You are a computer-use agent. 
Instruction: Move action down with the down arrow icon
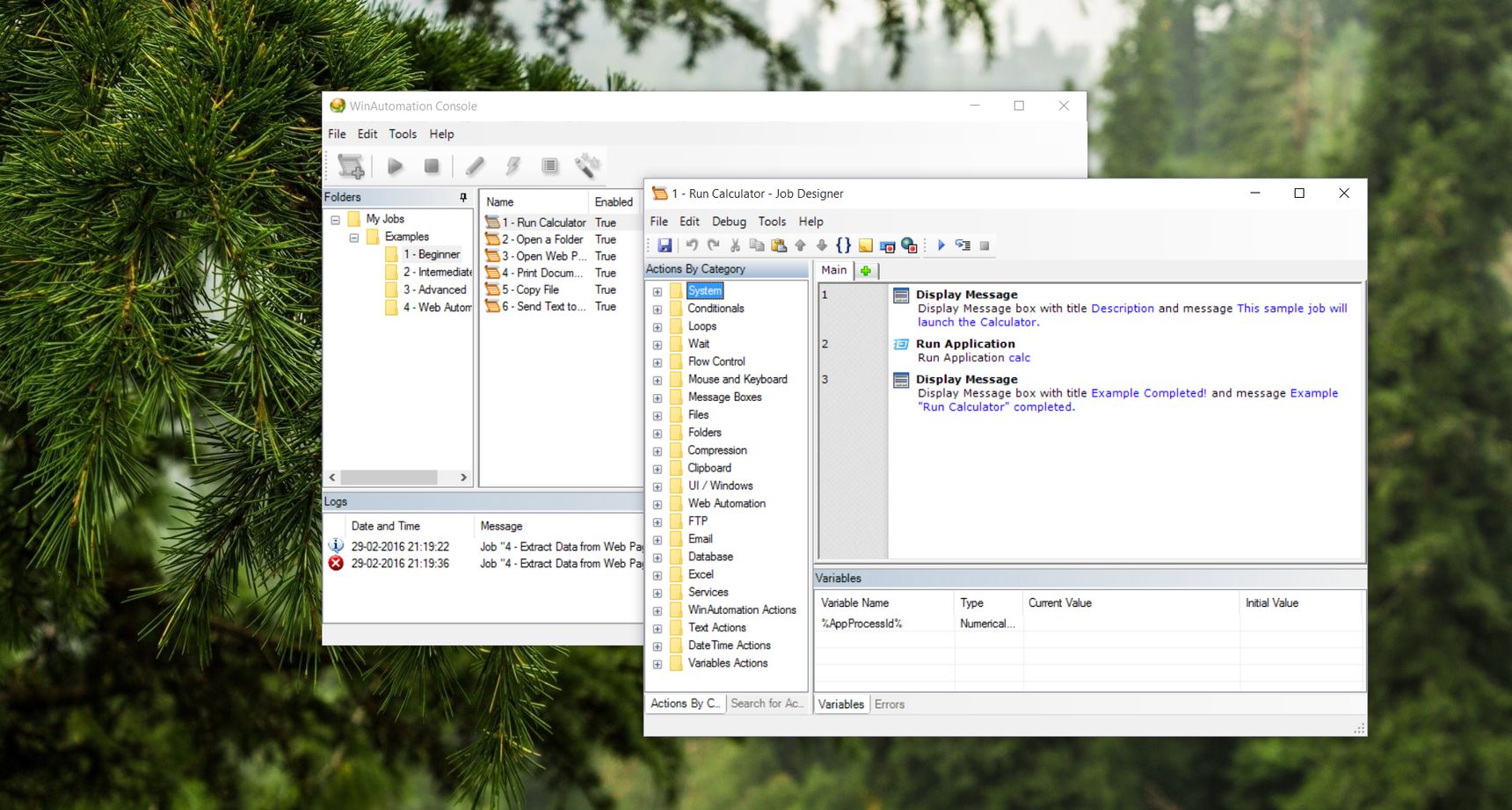coord(822,245)
